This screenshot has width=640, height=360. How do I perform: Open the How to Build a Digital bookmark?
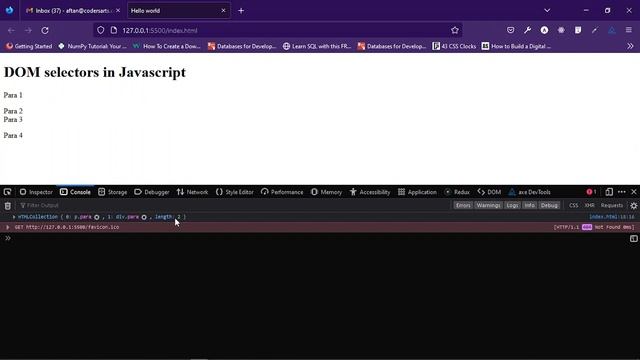[516, 46]
